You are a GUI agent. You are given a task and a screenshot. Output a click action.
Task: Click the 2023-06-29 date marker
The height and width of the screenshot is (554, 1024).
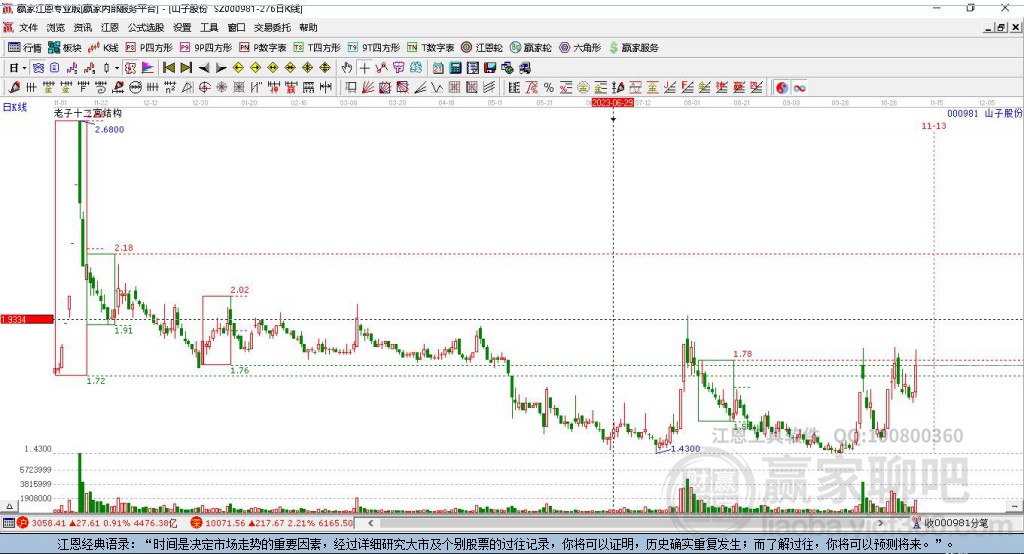click(613, 103)
